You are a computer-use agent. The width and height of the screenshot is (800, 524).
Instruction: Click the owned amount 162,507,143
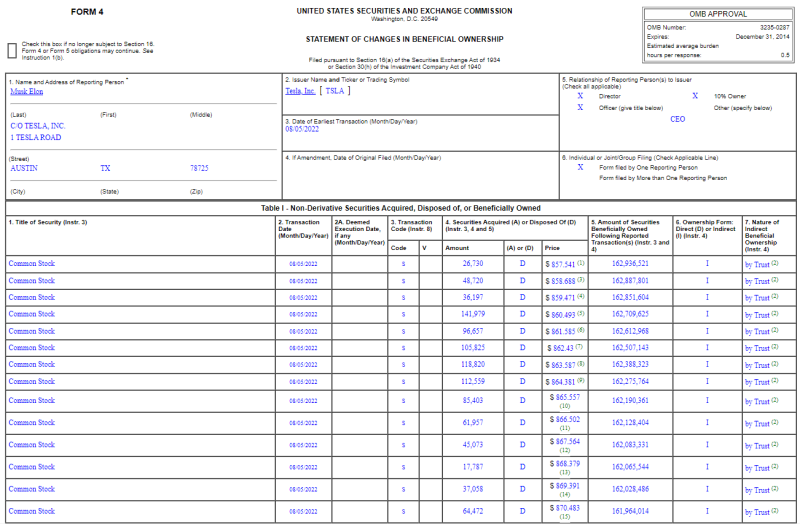(x=630, y=347)
